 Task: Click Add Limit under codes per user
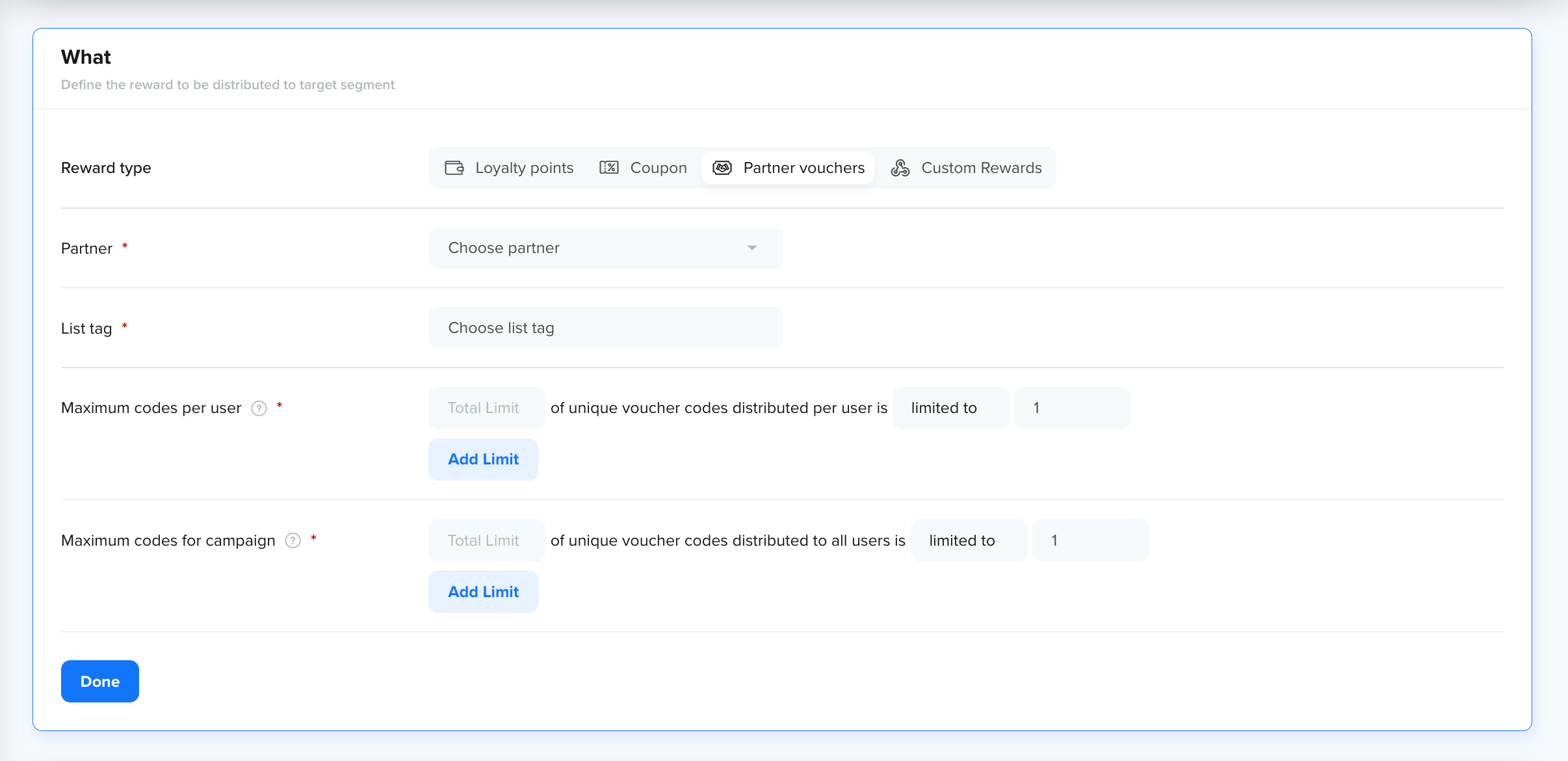[x=483, y=459]
